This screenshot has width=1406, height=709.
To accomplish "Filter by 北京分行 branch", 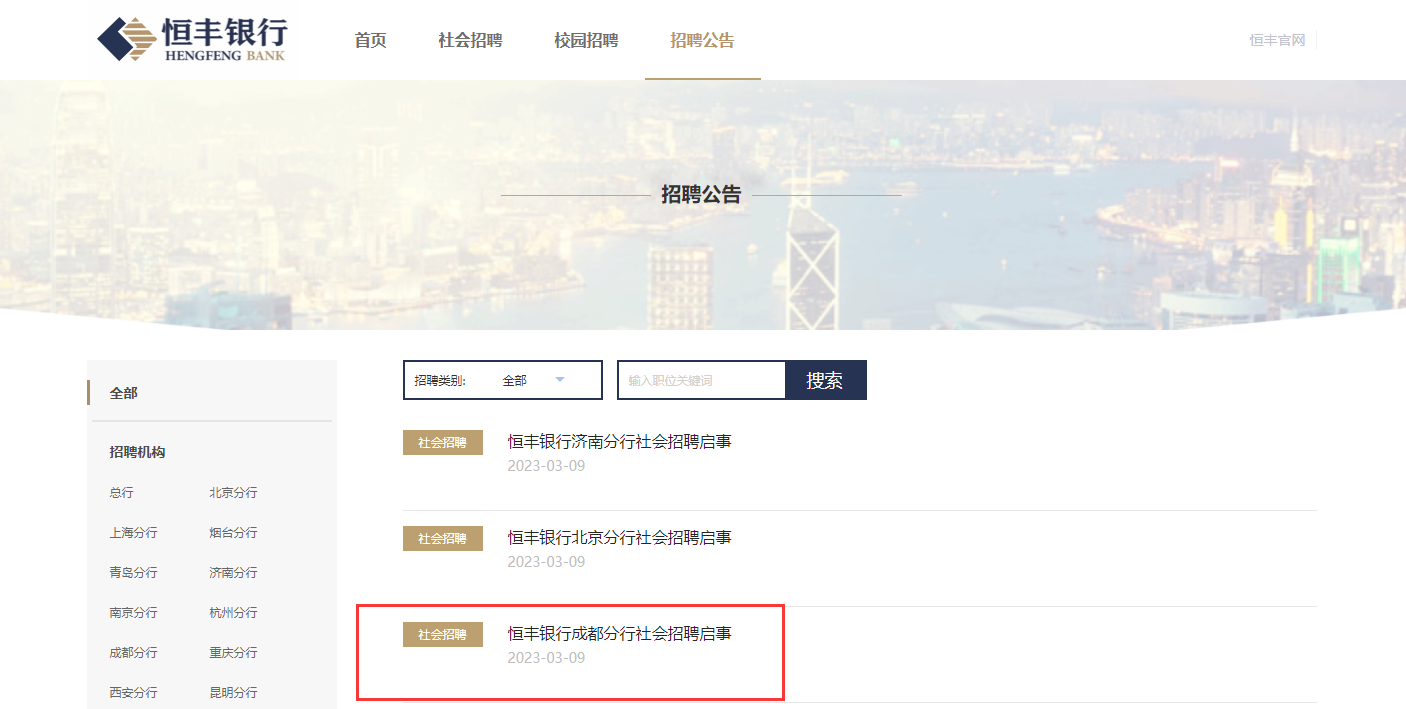I will pyautogui.click(x=233, y=493).
